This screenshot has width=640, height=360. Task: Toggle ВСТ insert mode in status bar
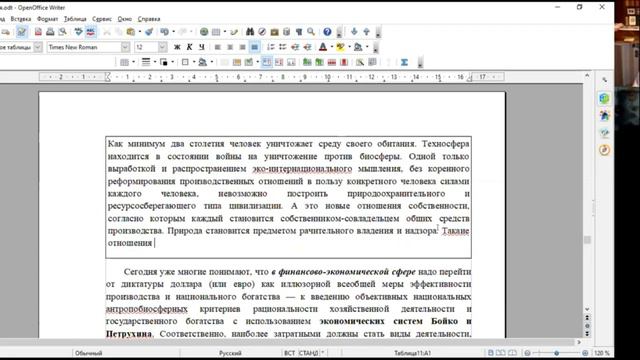point(289,353)
